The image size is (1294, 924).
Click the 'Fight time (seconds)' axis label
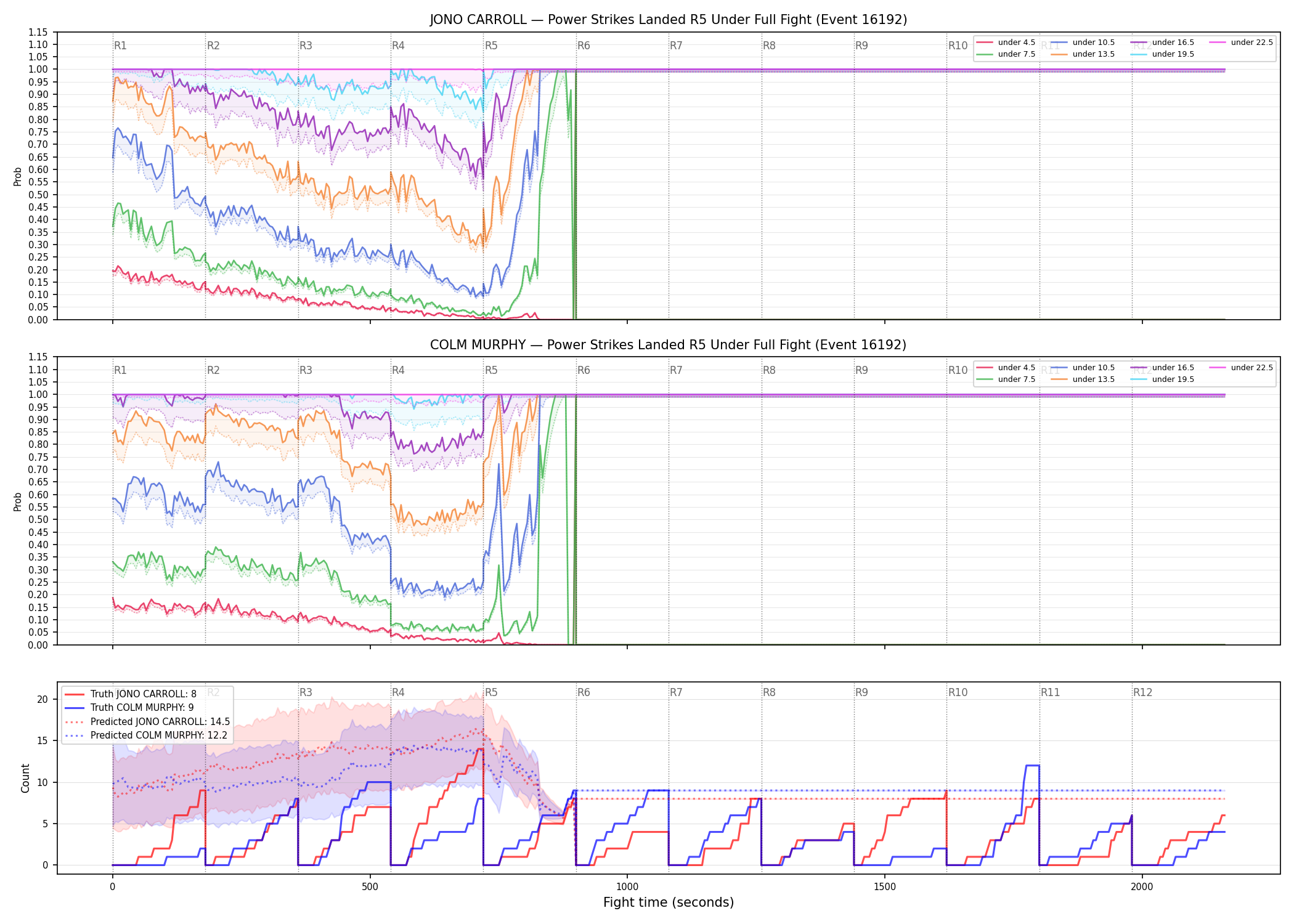pyautogui.click(x=669, y=902)
